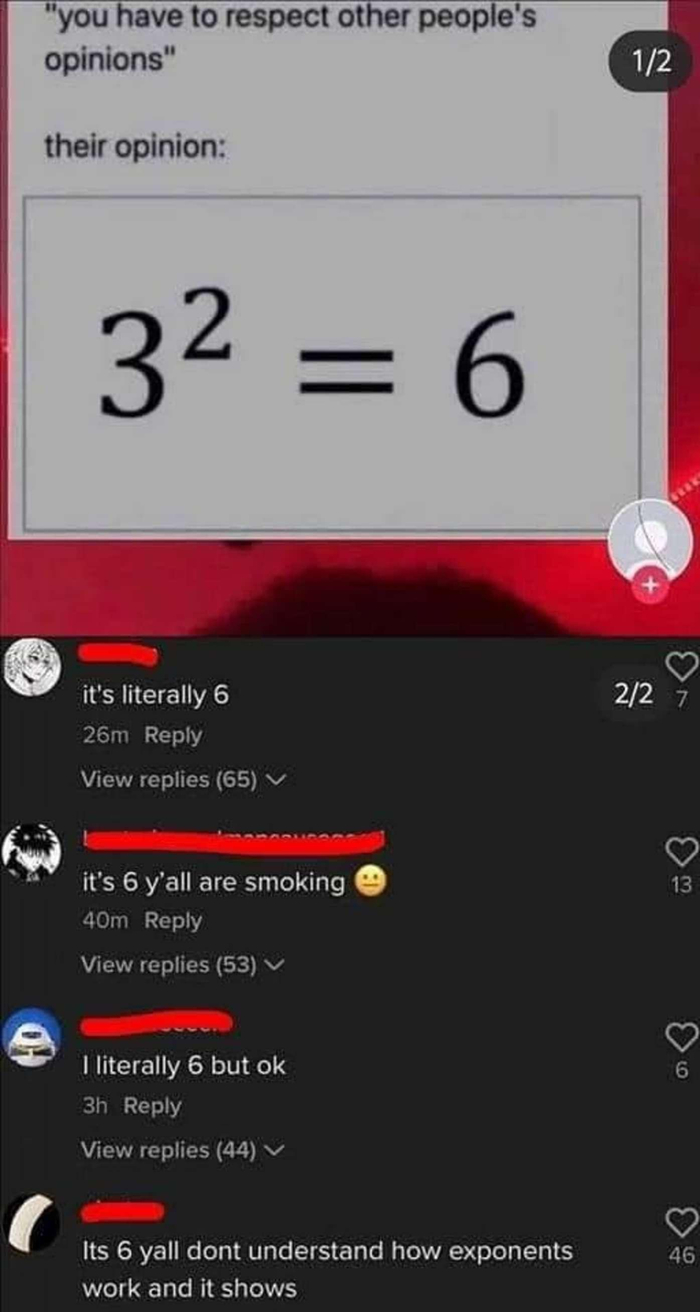Tap the 3² = 6 image card
The image size is (700, 1312).
(x=331, y=362)
